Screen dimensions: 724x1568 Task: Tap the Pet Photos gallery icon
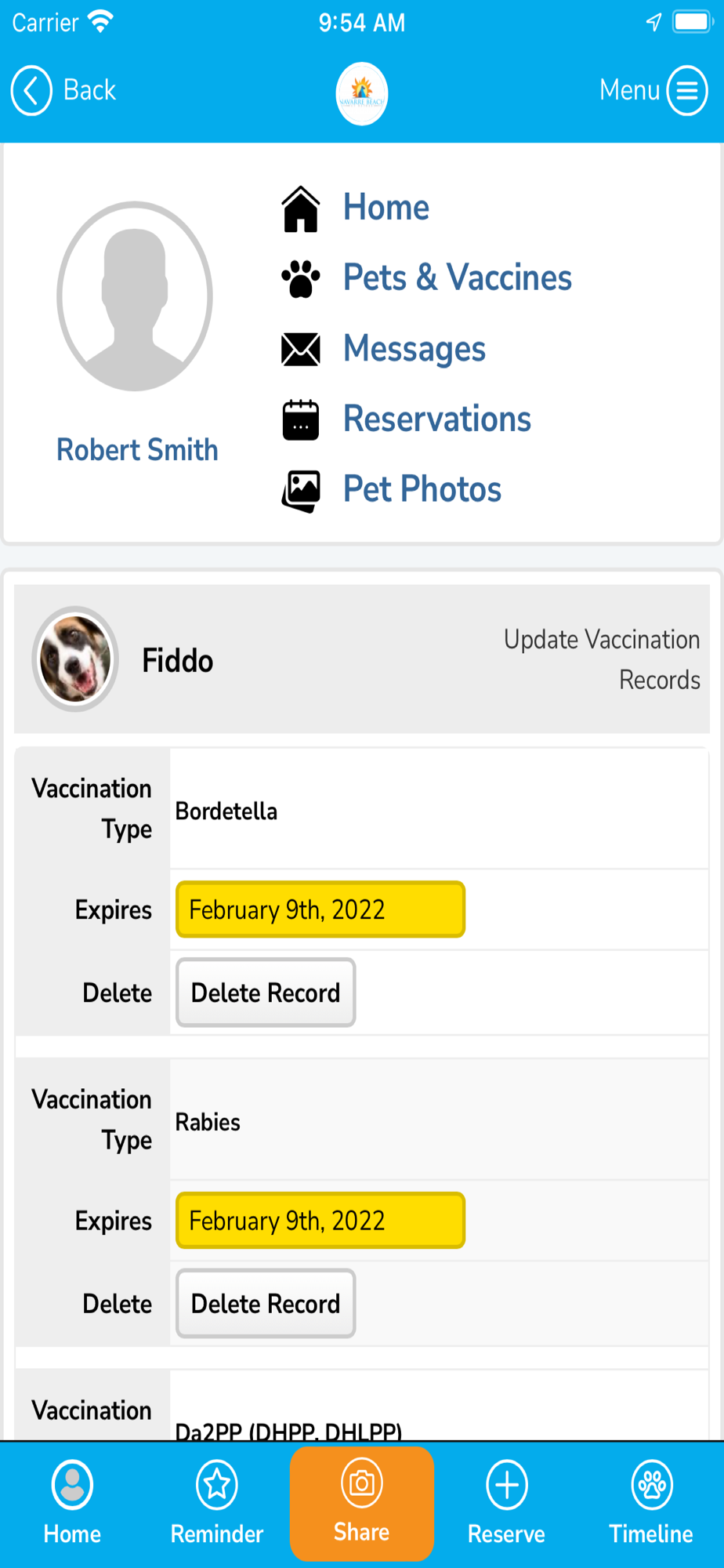[301, 491]
